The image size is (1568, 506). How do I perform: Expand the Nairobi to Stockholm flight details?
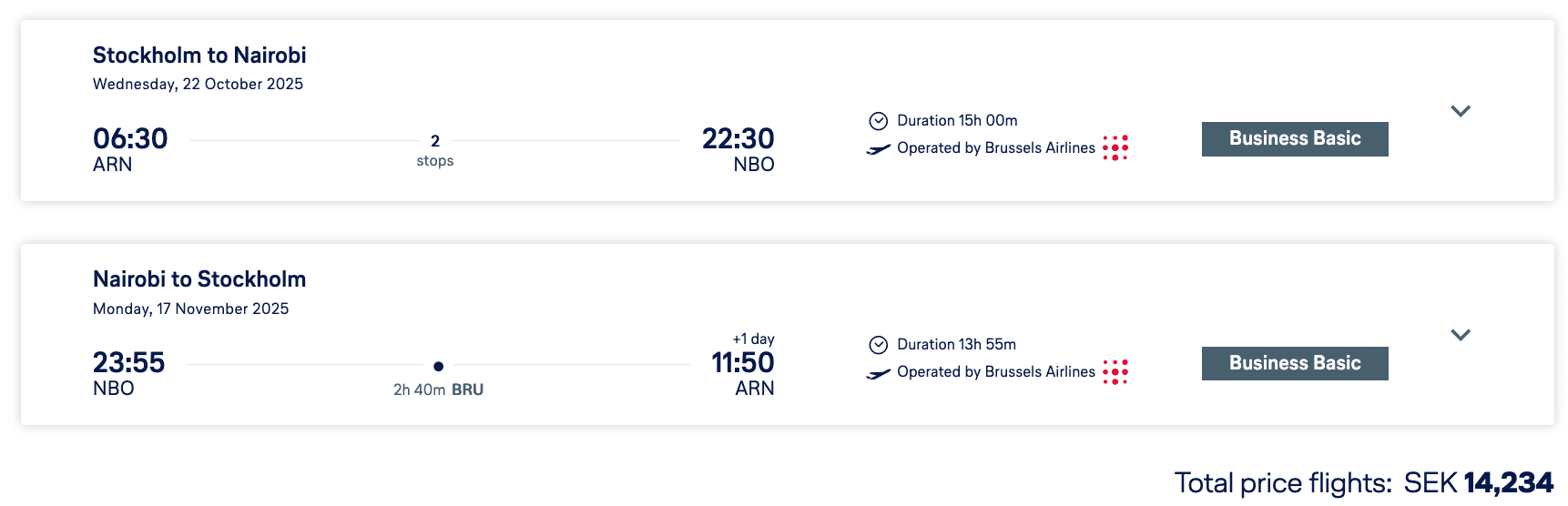1461,335
